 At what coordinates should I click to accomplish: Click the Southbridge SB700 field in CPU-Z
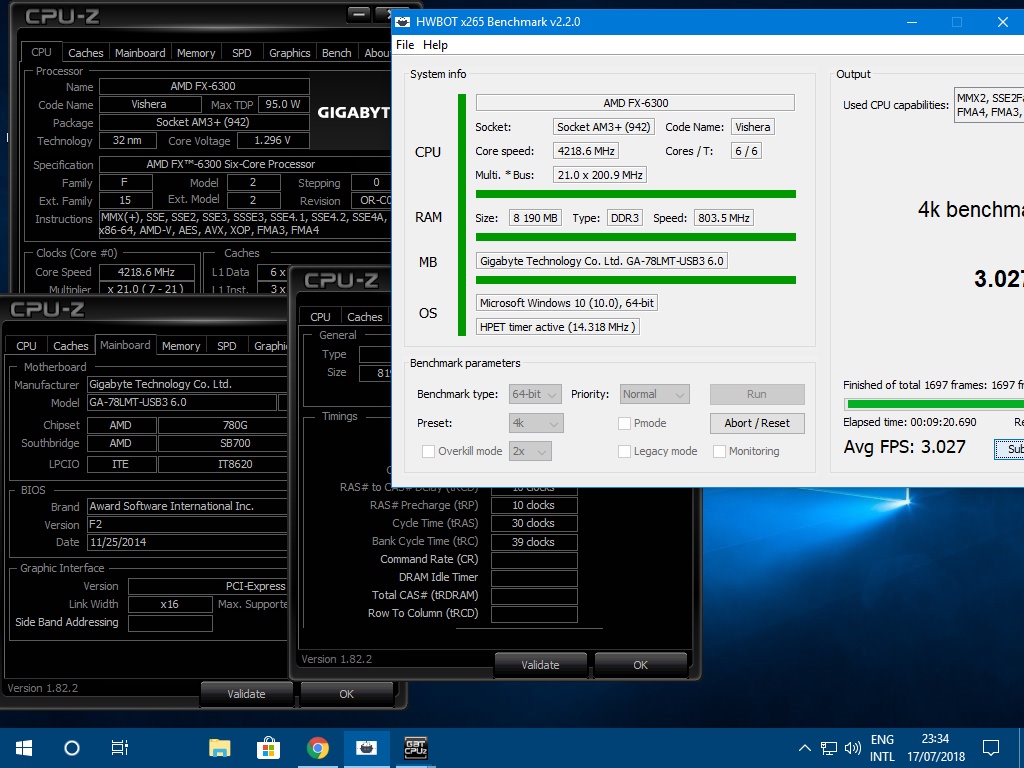pos(223,443)
